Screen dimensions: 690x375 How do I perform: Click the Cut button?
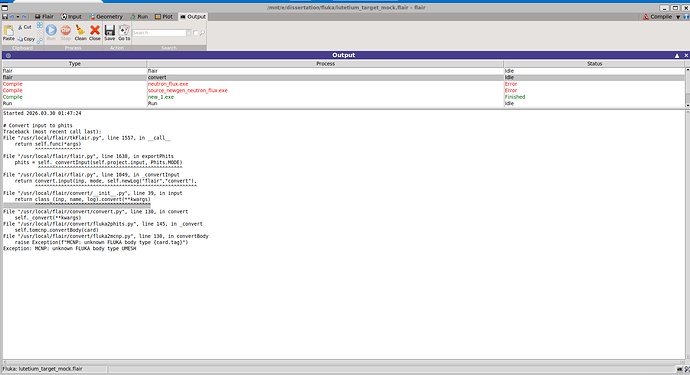[x=25, y=27]
